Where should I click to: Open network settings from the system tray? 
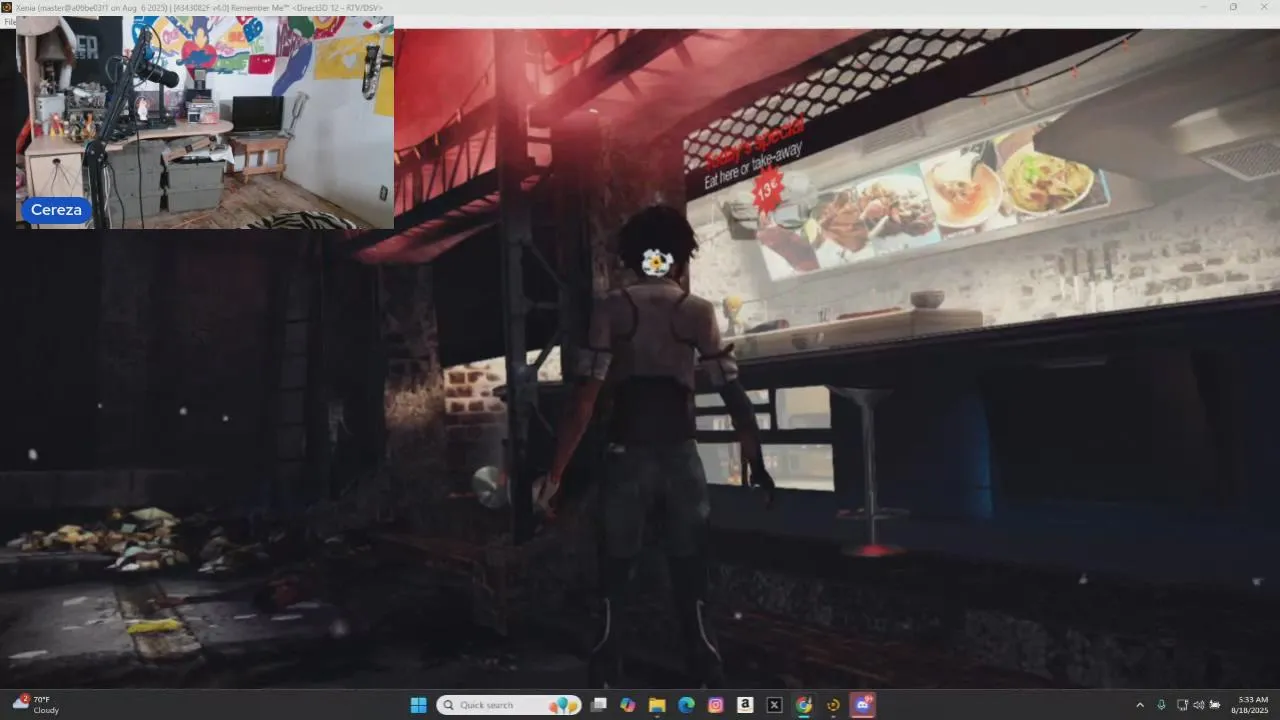(x=1182, y=705)
